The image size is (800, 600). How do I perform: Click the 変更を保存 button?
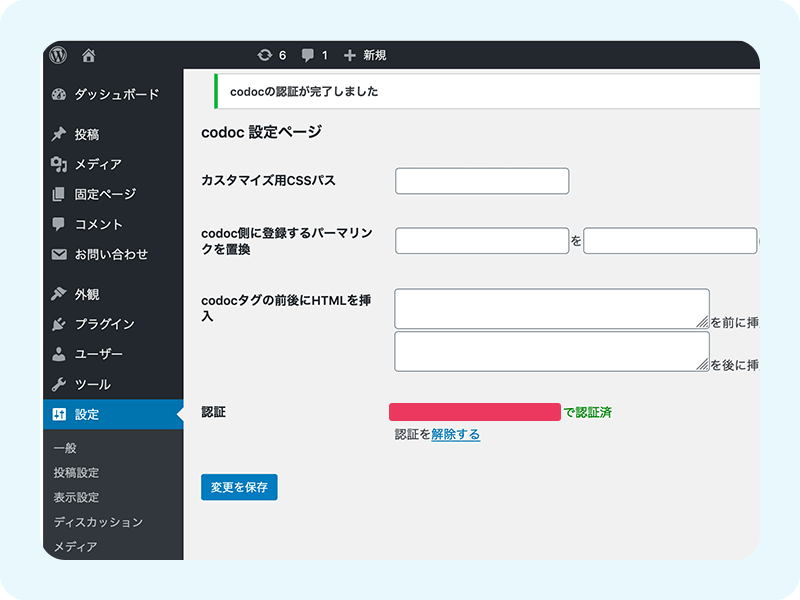tap(239, 487)
